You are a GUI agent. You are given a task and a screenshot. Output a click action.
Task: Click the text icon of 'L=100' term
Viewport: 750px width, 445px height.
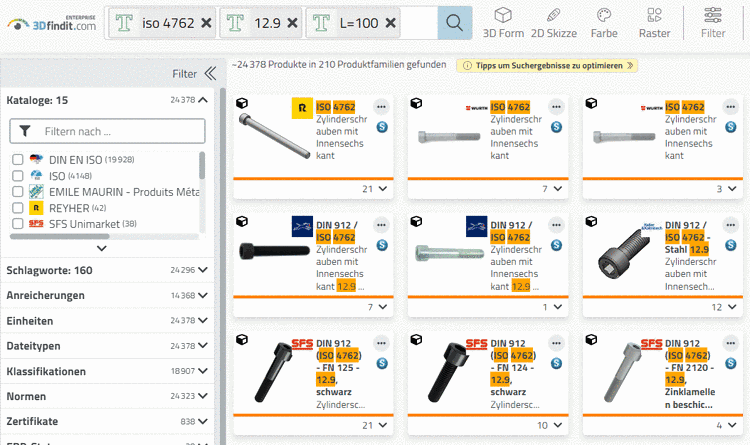click(x=321, y=23)
